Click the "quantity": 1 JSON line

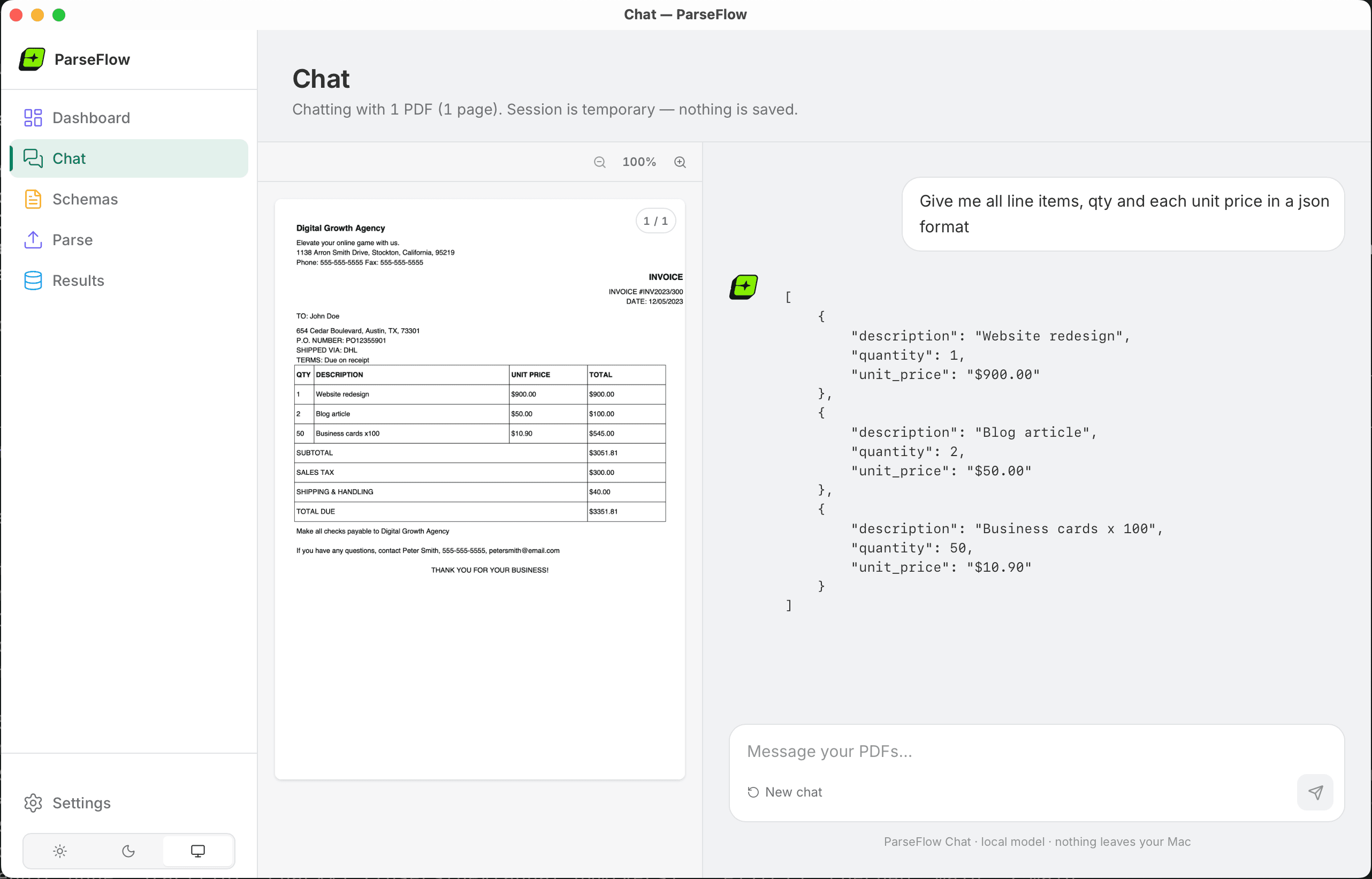coord(908,355)
